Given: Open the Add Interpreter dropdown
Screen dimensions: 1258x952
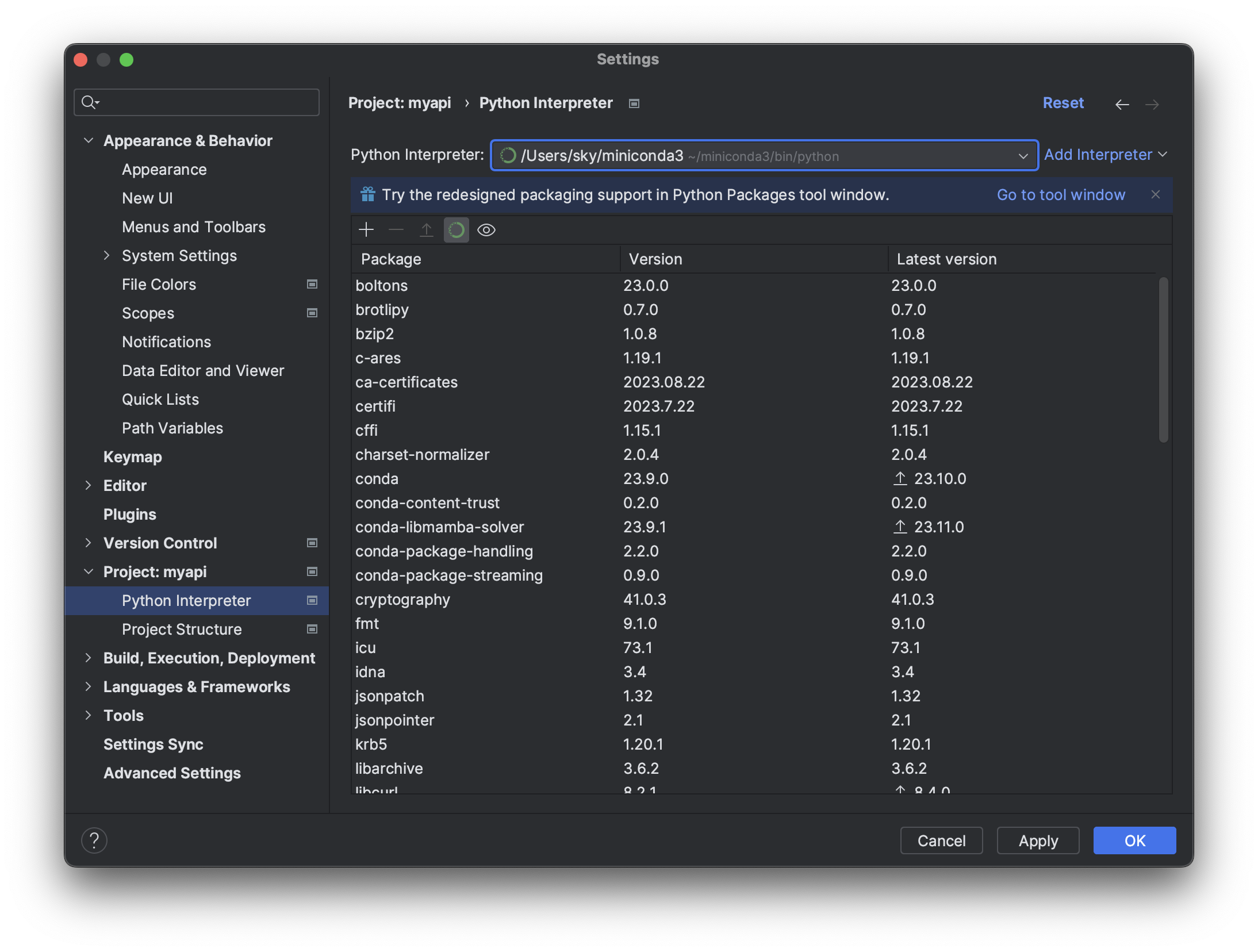Looking at the screenshot, I should tap(1105, 155).
